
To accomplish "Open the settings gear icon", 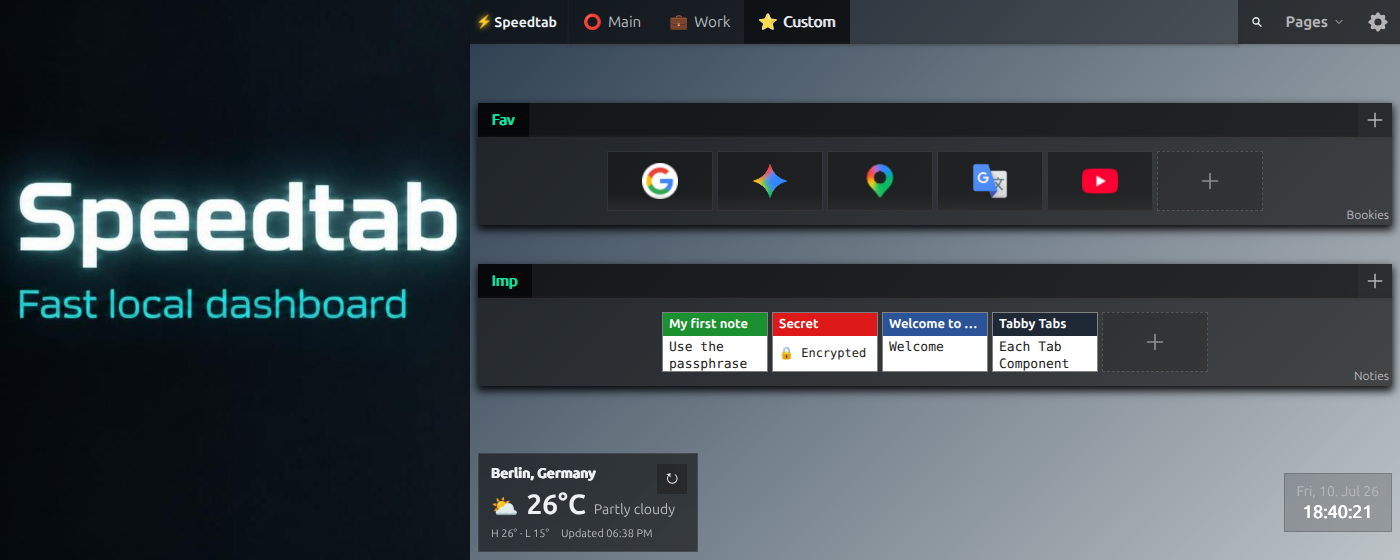I will 1378,22.
